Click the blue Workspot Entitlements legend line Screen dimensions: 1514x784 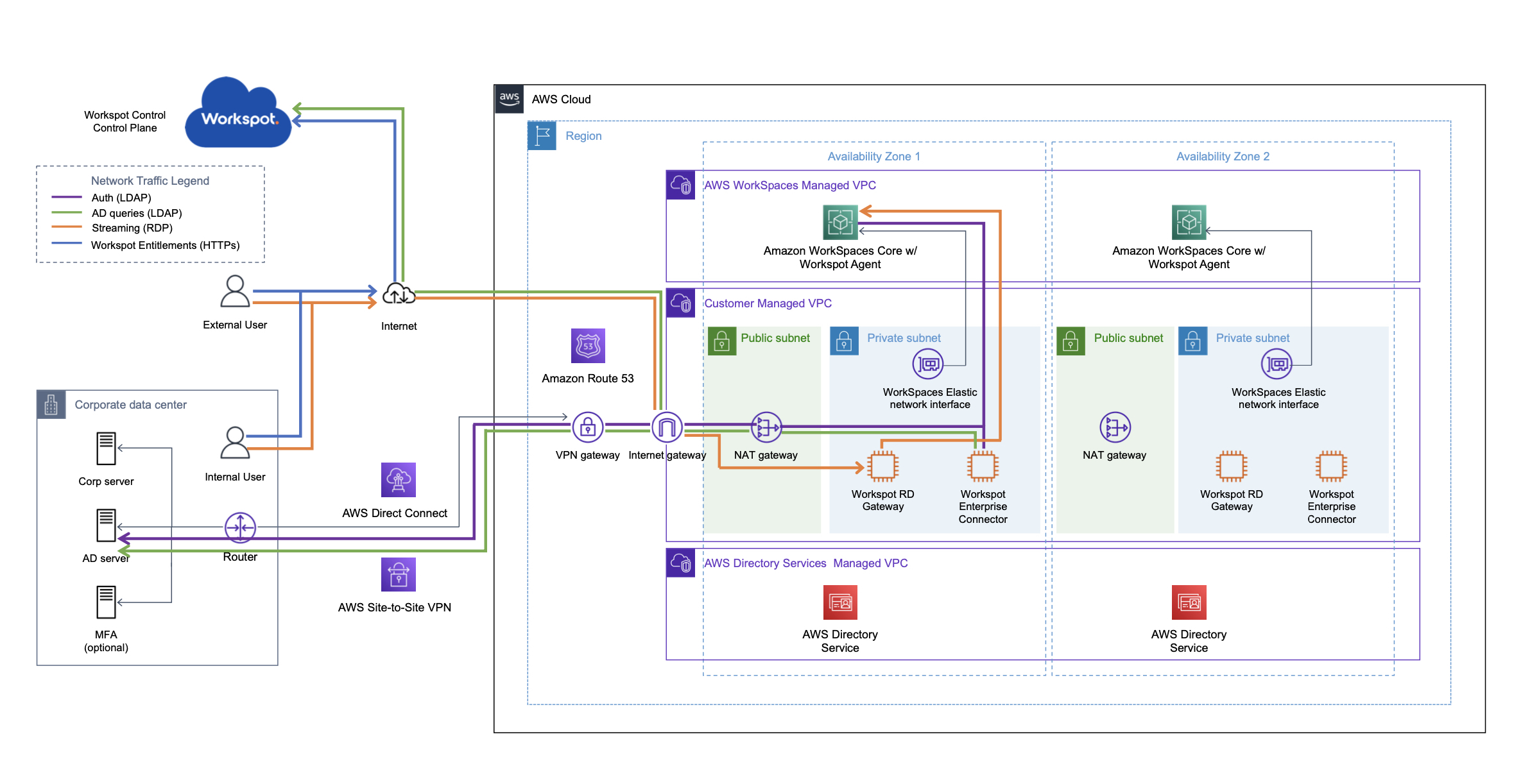(67, 243)
